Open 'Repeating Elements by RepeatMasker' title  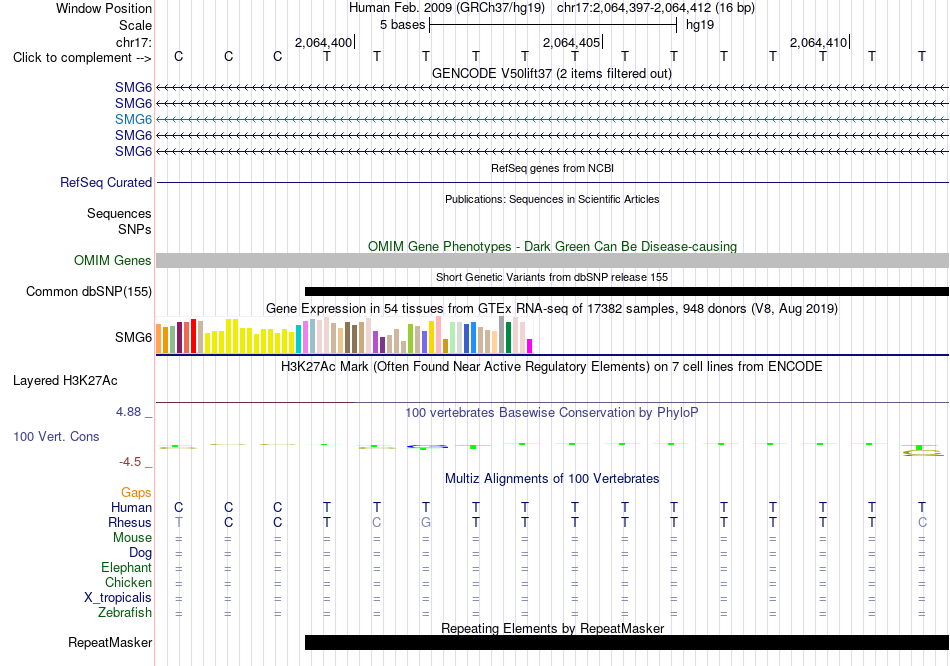553,628
